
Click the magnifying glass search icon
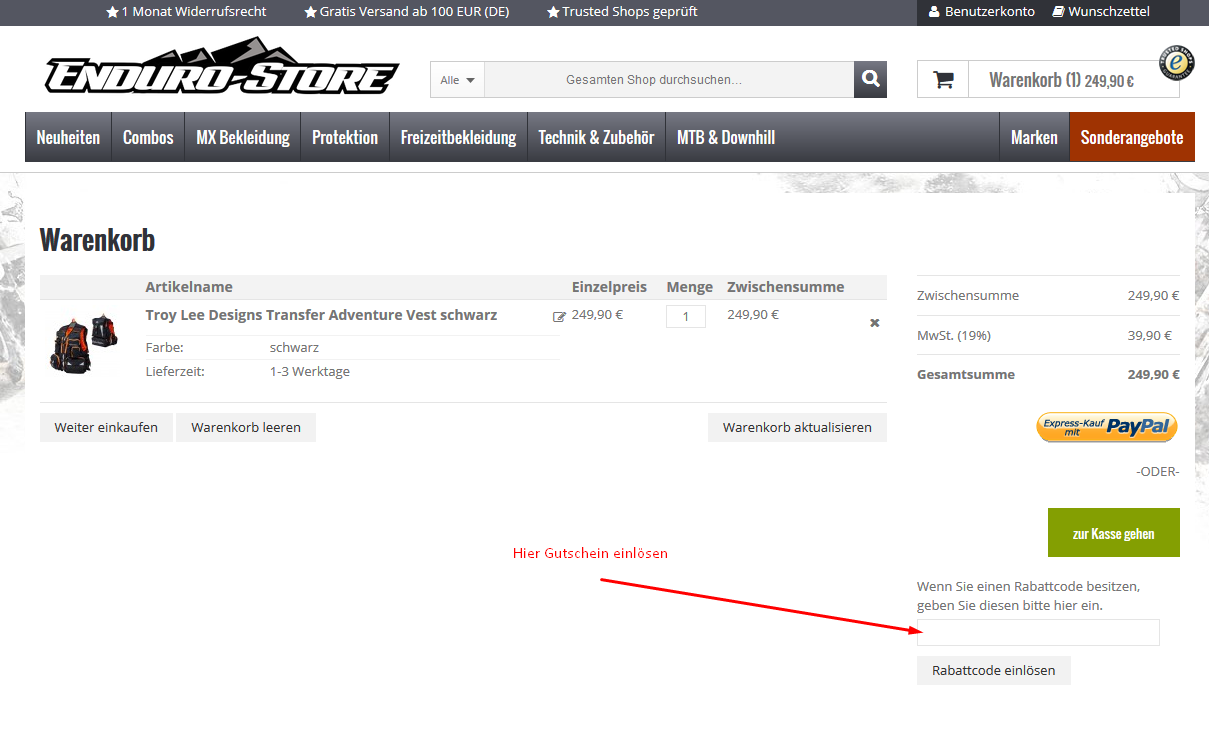(870, 79)
